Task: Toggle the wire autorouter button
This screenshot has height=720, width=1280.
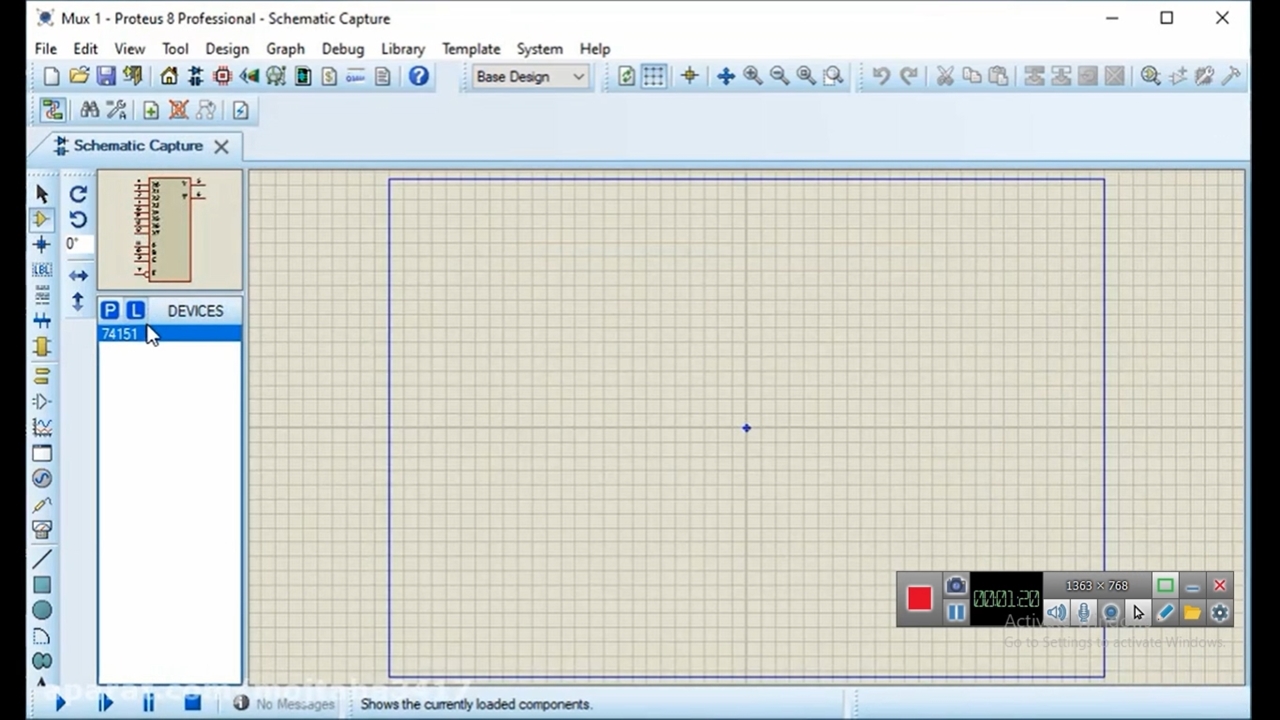Action: pyautogui.click(x=52, y=110)
